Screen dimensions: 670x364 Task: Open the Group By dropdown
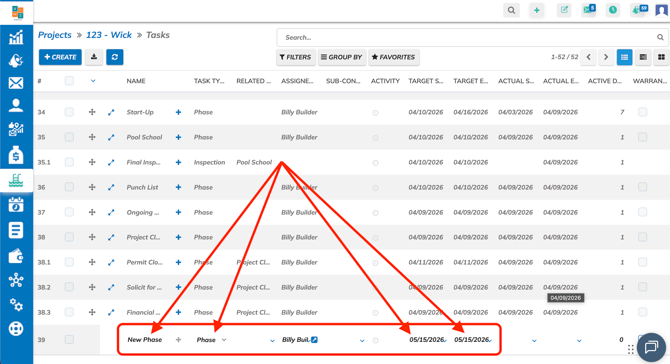342,57
